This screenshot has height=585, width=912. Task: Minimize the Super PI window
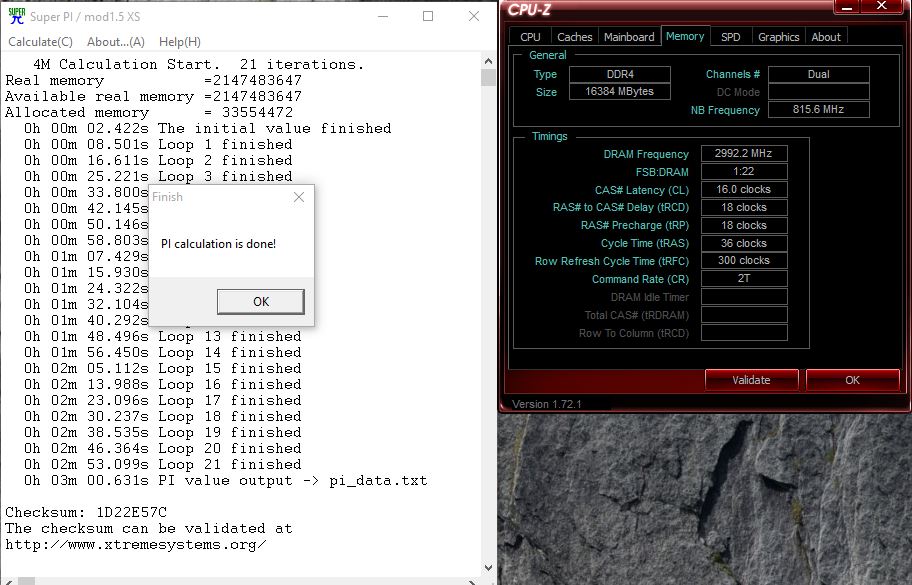(x=383, y=16)
